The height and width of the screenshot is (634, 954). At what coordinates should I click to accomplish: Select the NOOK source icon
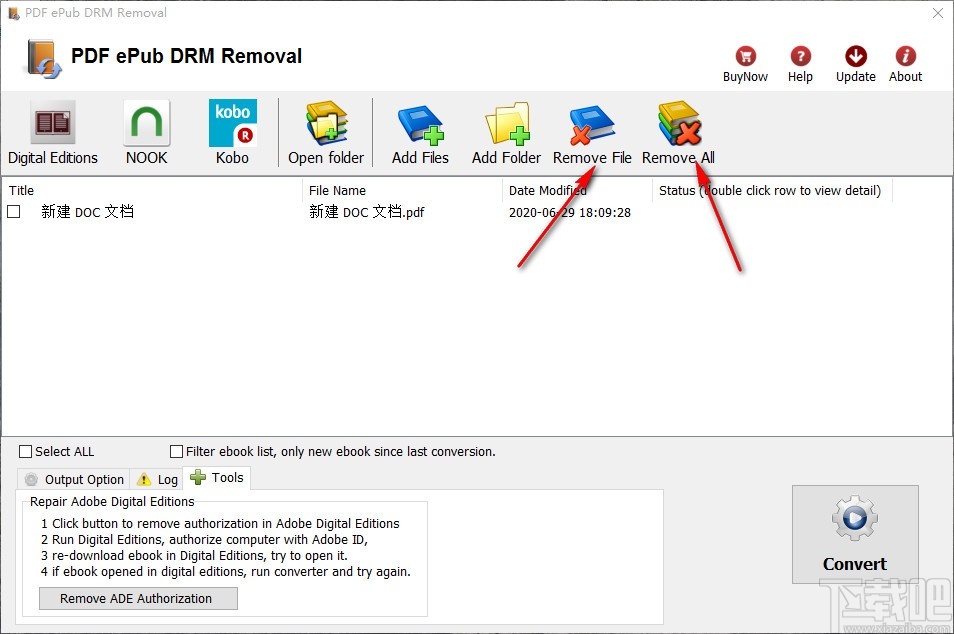[x=147, y=133]
